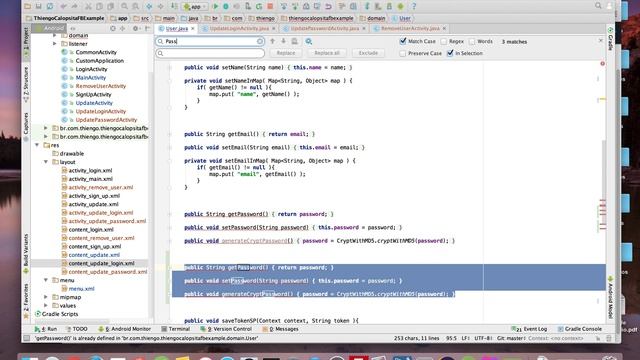Open the app run configuration dropdown
Screen dimensions: 640x360
click(x=195, y=7)
